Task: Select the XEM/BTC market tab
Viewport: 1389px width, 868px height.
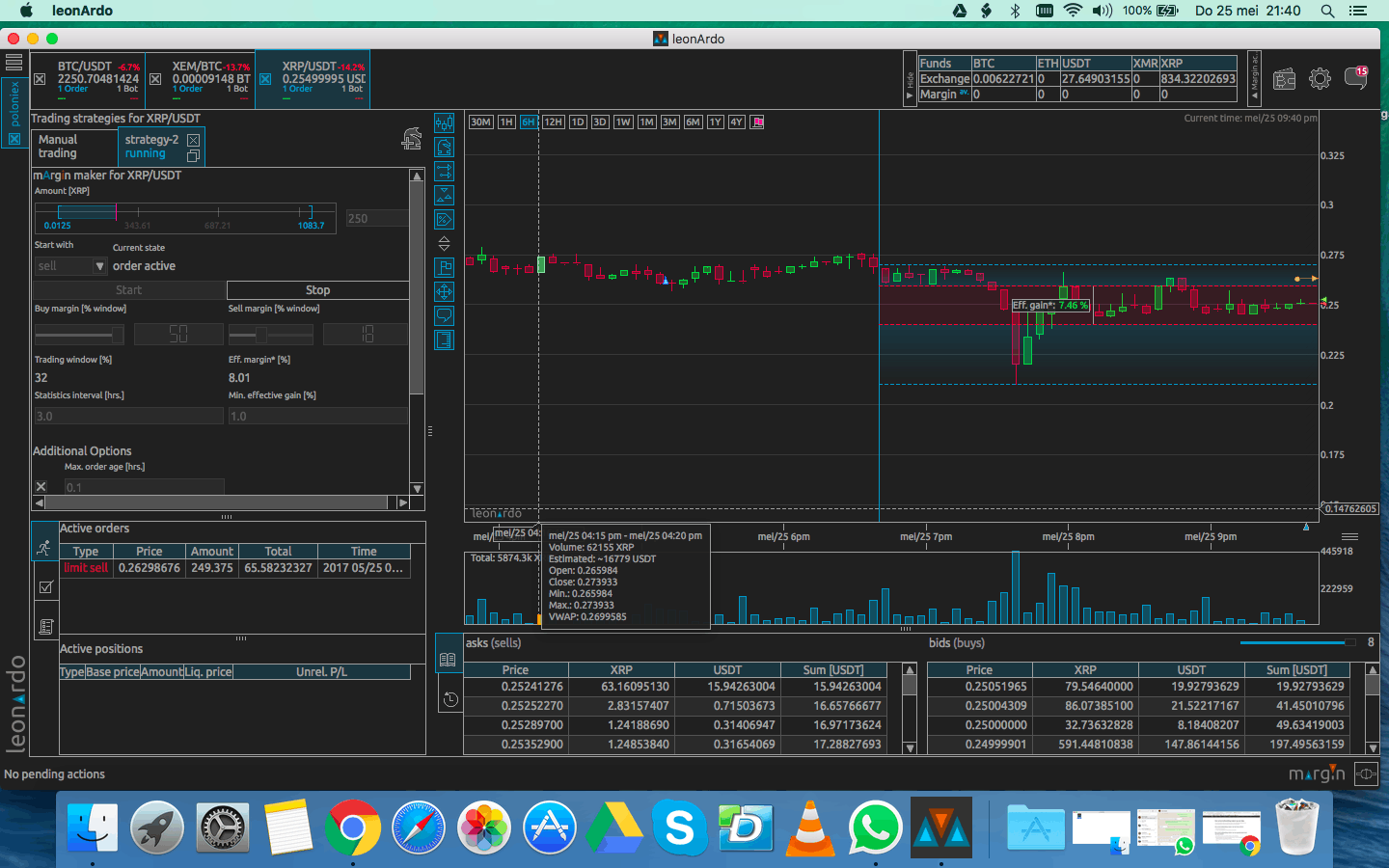Action: (x=201, y=79)
